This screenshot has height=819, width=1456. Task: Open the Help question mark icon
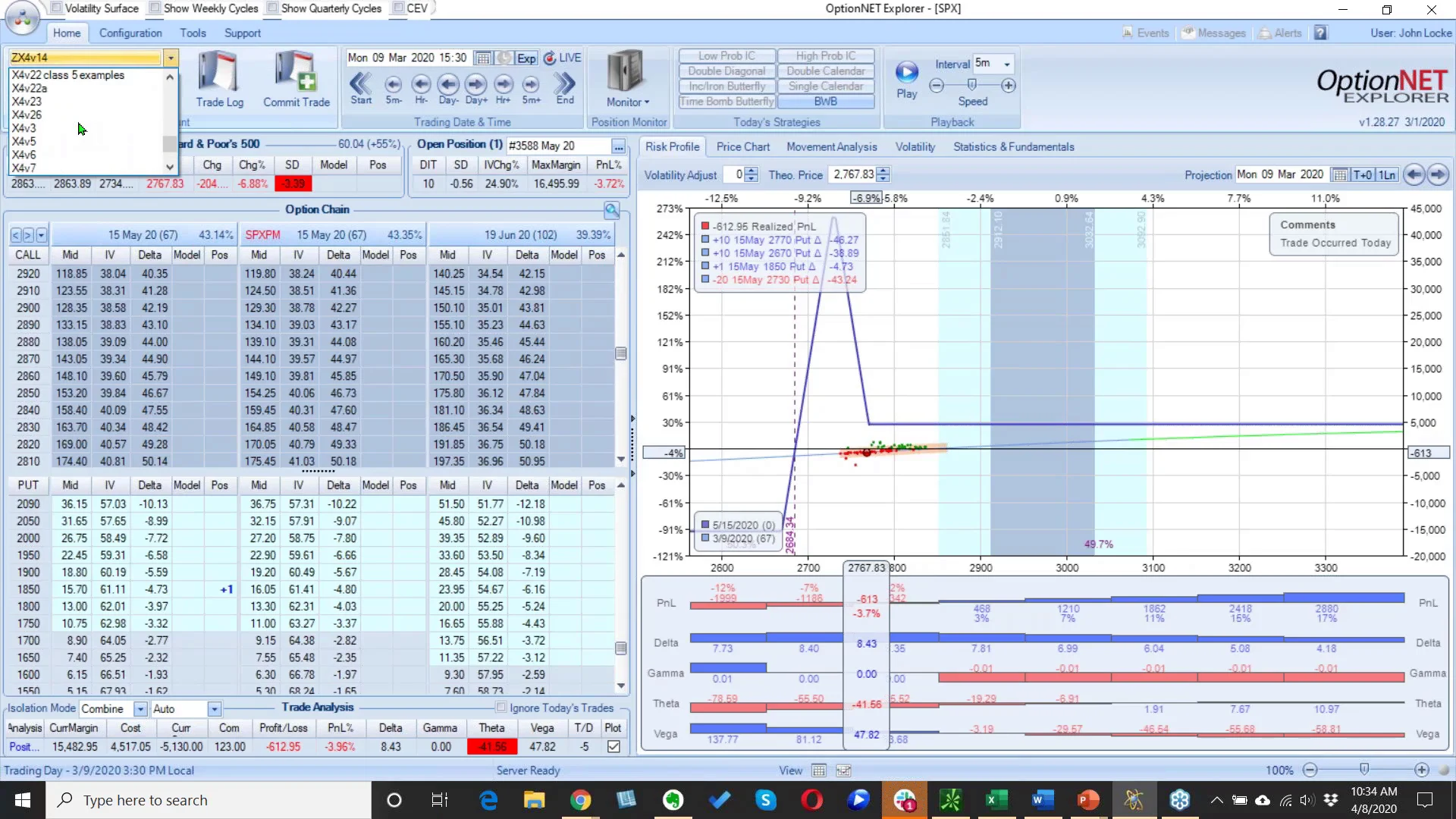(1321, 33)
